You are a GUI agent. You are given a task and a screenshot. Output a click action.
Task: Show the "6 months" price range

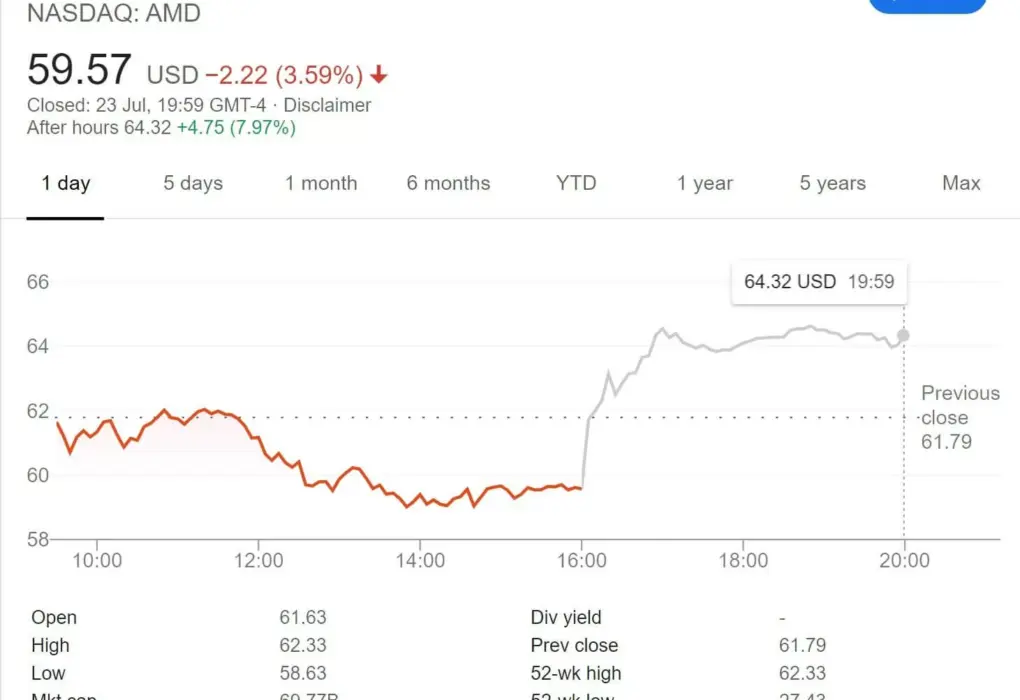448,183
